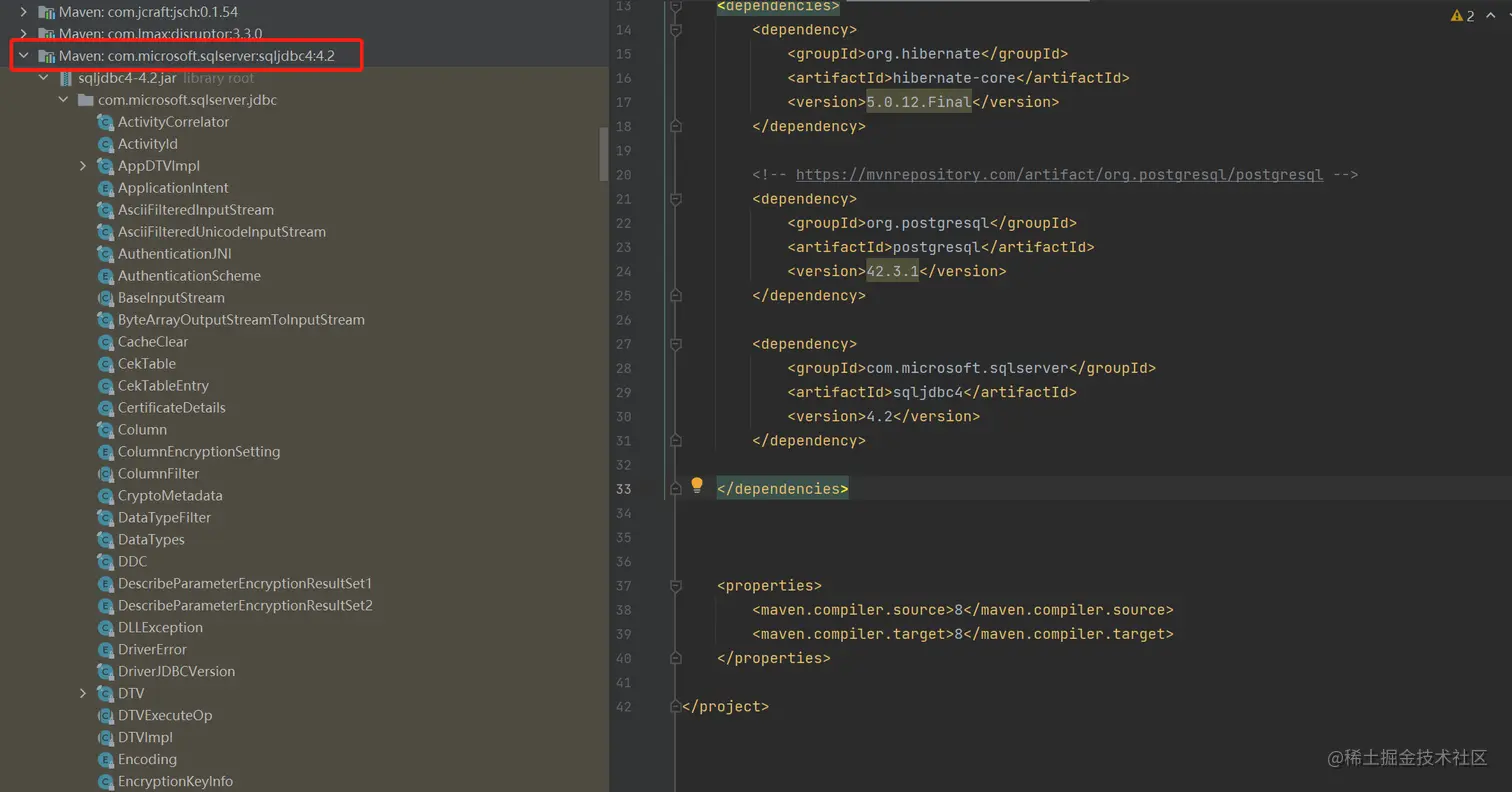Expand the AppDTVImpl class node

tap(83, 166)
